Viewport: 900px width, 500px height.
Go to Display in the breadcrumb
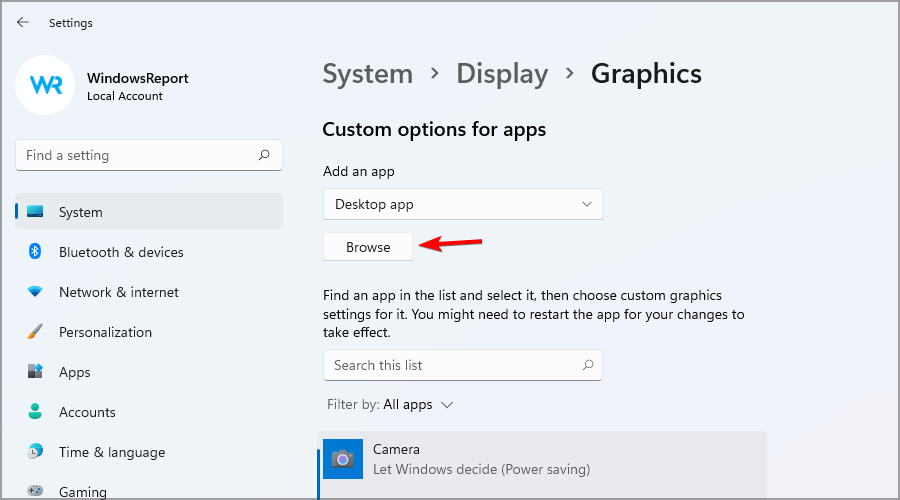coord(502,74)
